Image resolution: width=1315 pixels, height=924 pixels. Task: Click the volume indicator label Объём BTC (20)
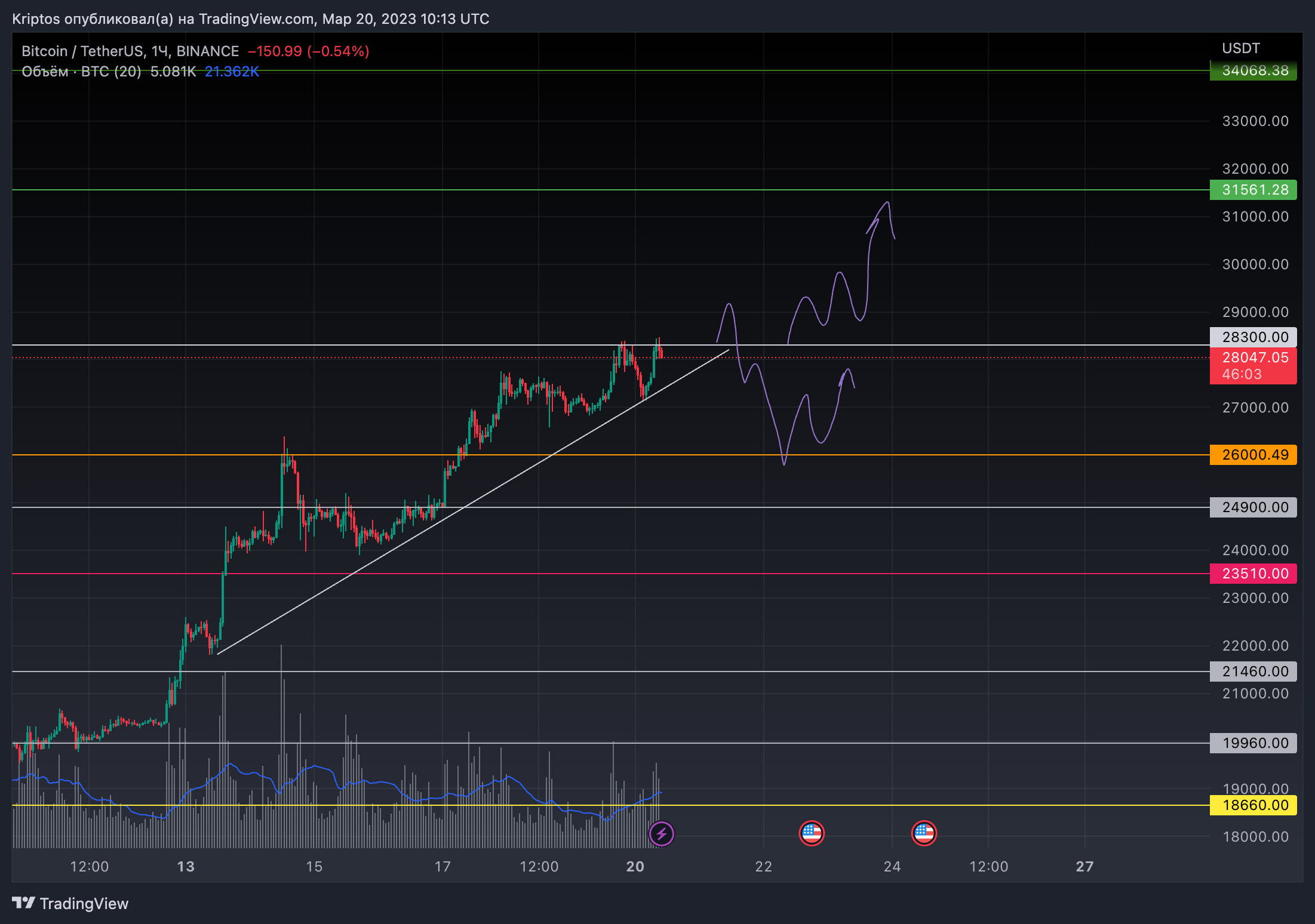[x=81, y=72]
